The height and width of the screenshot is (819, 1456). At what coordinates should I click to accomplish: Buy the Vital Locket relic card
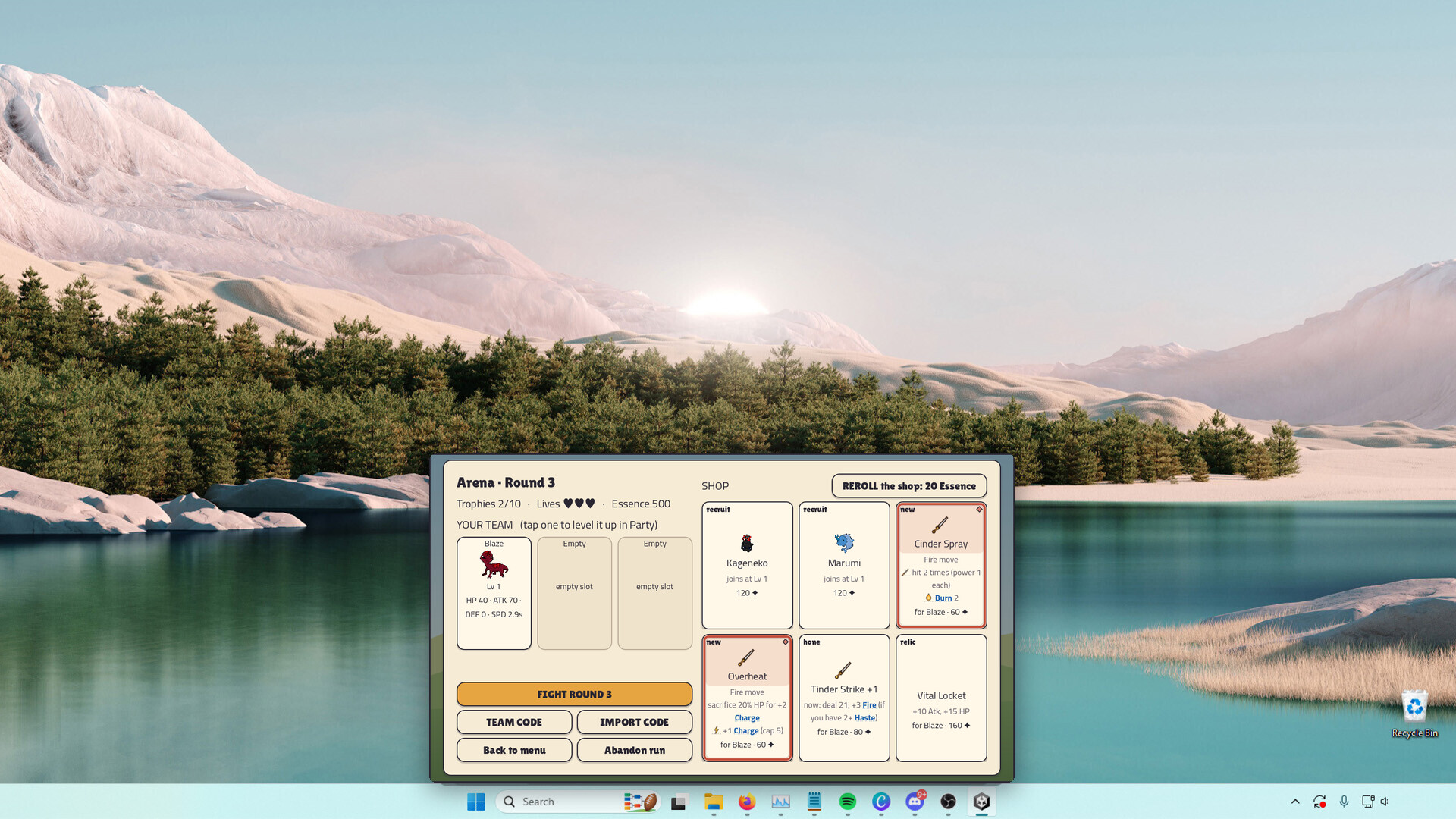[x=941, y=698]
